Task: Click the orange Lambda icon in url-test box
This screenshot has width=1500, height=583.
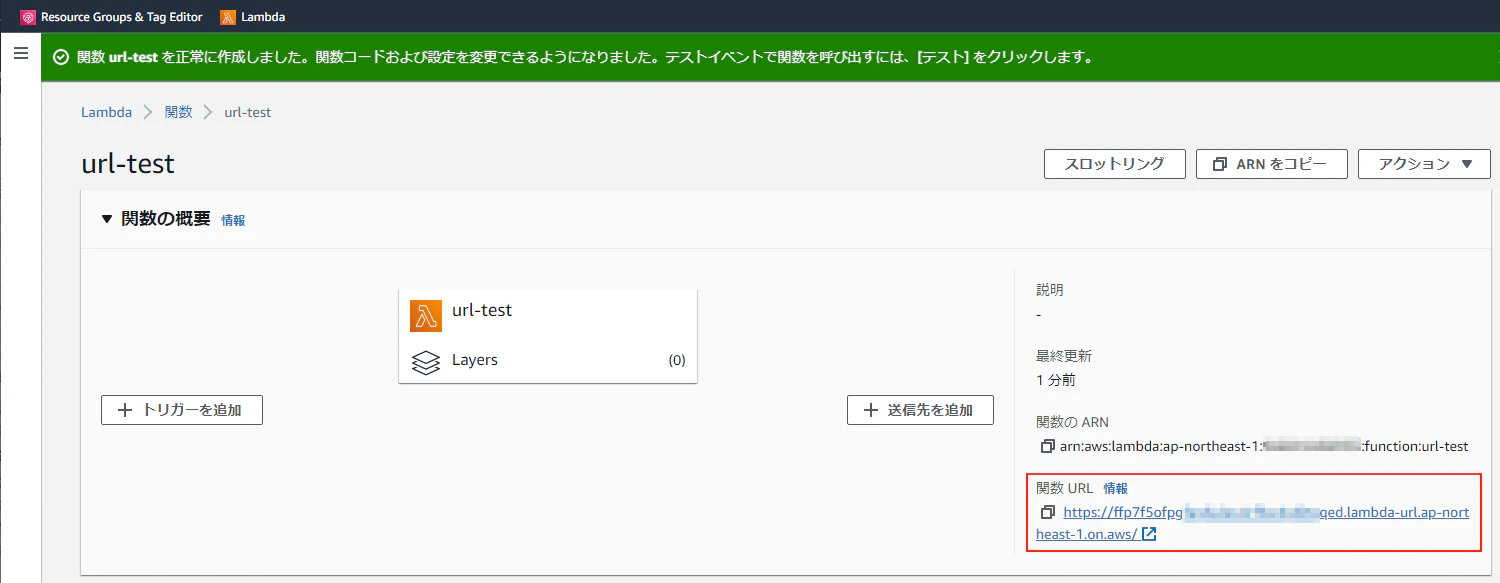Action: coord(426,315)
